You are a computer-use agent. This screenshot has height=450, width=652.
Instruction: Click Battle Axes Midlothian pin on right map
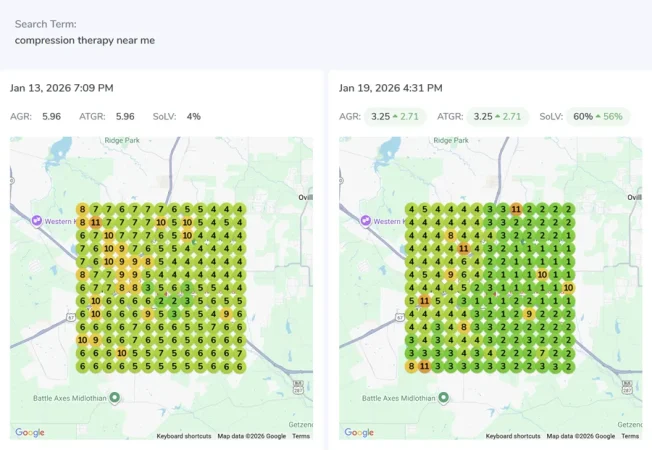(x=444, y=397)
